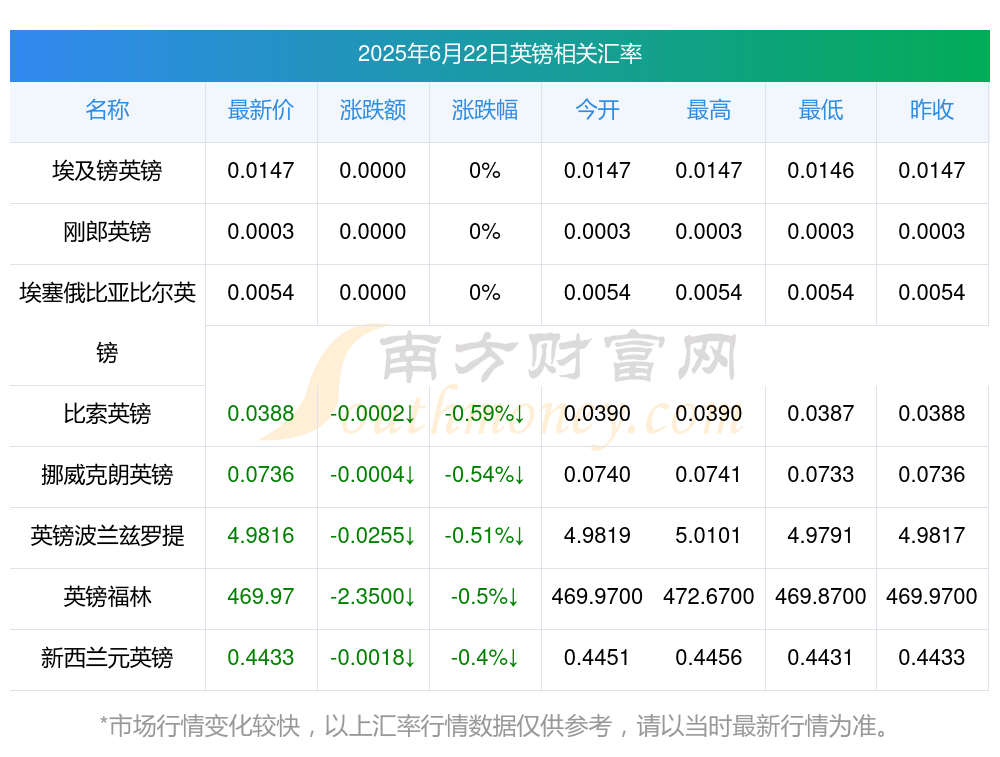Click previous close 4.9817
This screenshot has width=1000, height=757.
click(932, 536)
